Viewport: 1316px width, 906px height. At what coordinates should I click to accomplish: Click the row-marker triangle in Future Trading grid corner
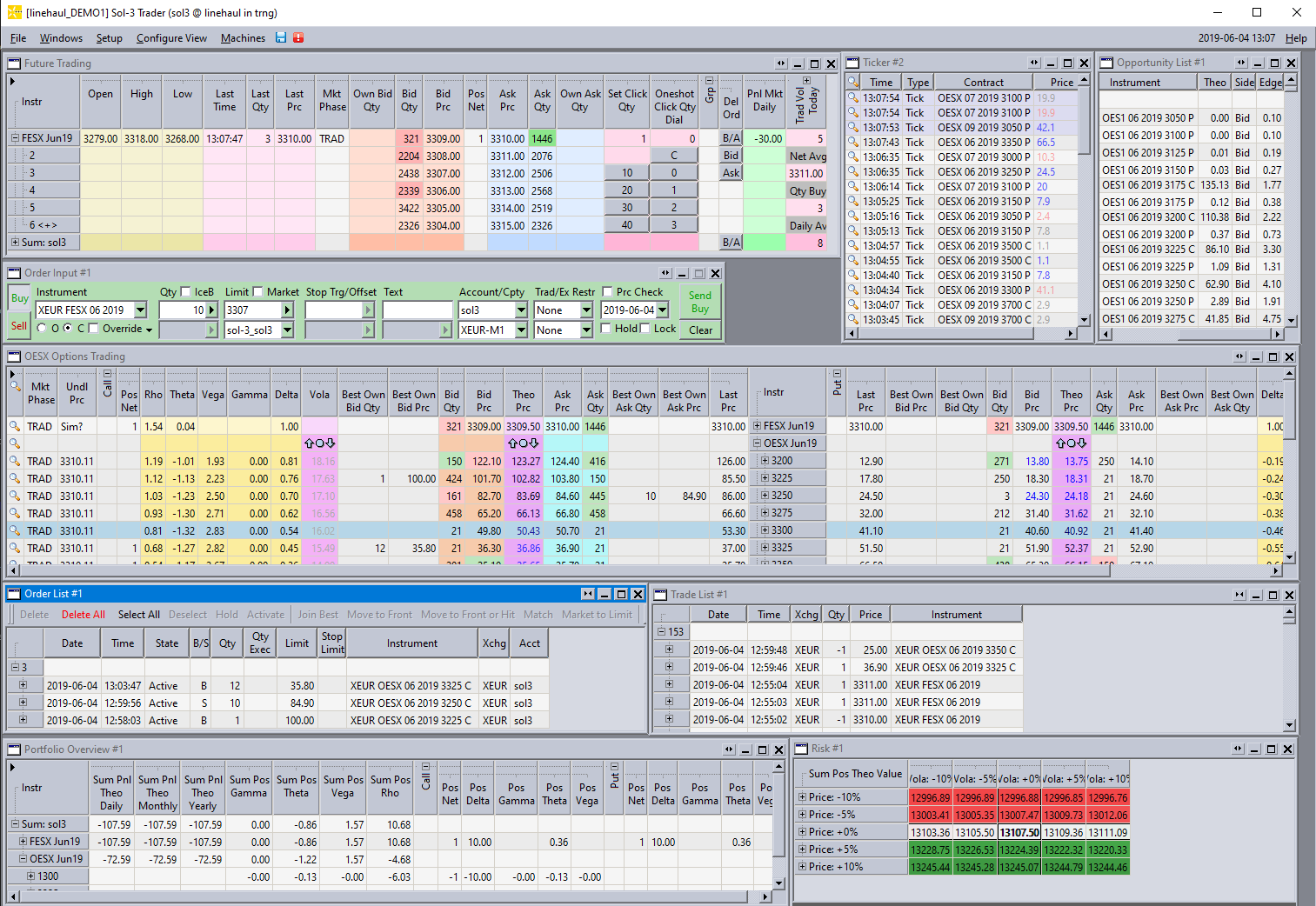12,82
